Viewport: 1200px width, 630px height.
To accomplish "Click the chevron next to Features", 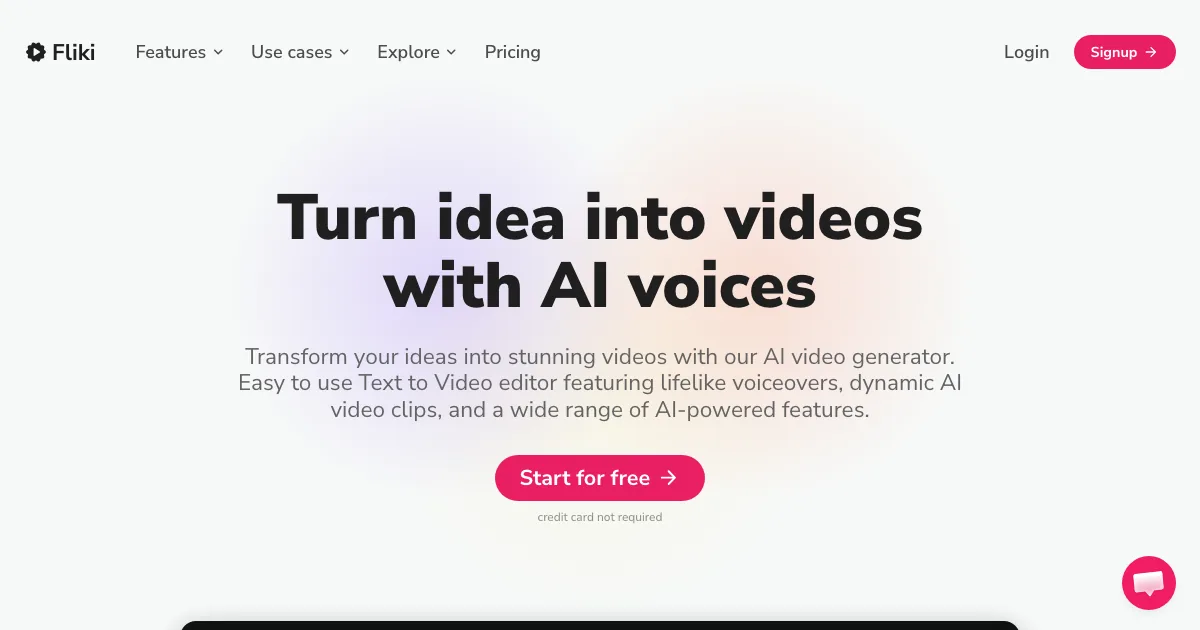I will (x=218, y=52).
